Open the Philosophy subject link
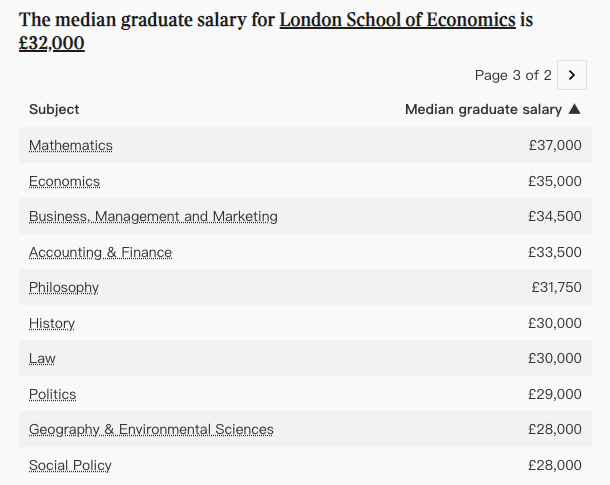This screenshot has height=485, width=610. pyautogui.click(x=64, y=288)
